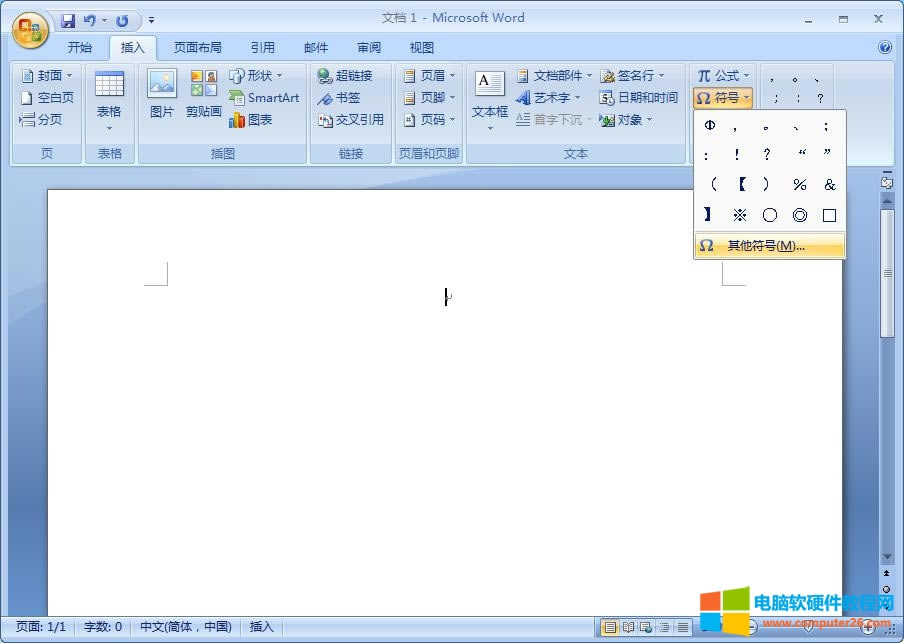
Task: Toggle ruler icon above vertical scrollbar
Action: tap(886, 182)
